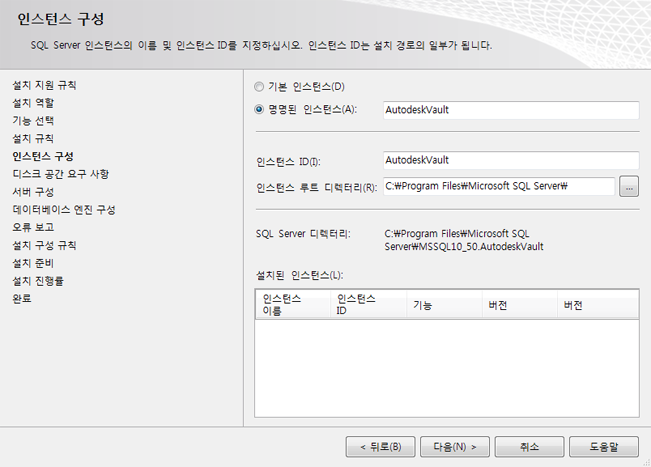
Task: Select the 설치 진행률 step
Action: pos(38,281)
